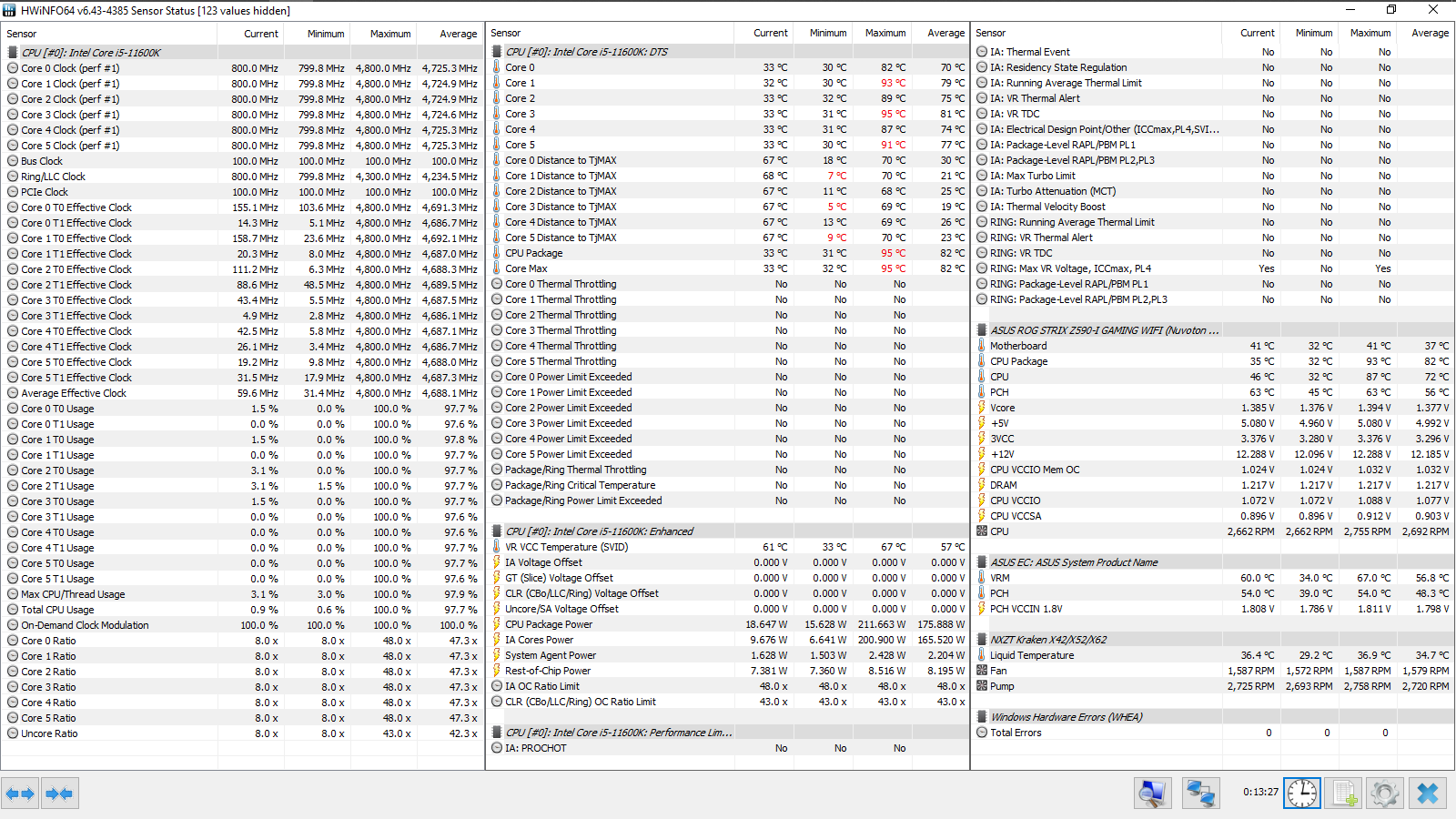
Task: Click the lightning icon beside +12V
Action: pyautogui.click(x=982, y=454)
